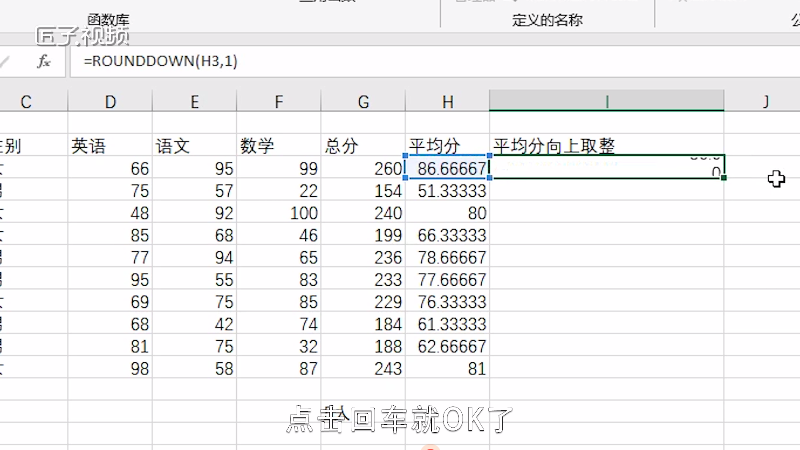Click the formula bar showing =ROUNDDOWN(H3,1)
Image resolution: width=800 pixels, height=450 pixels.
point(400,61)
